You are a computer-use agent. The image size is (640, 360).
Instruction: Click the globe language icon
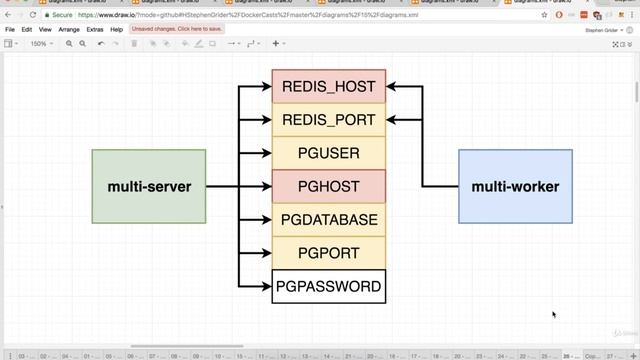[630, 30]
